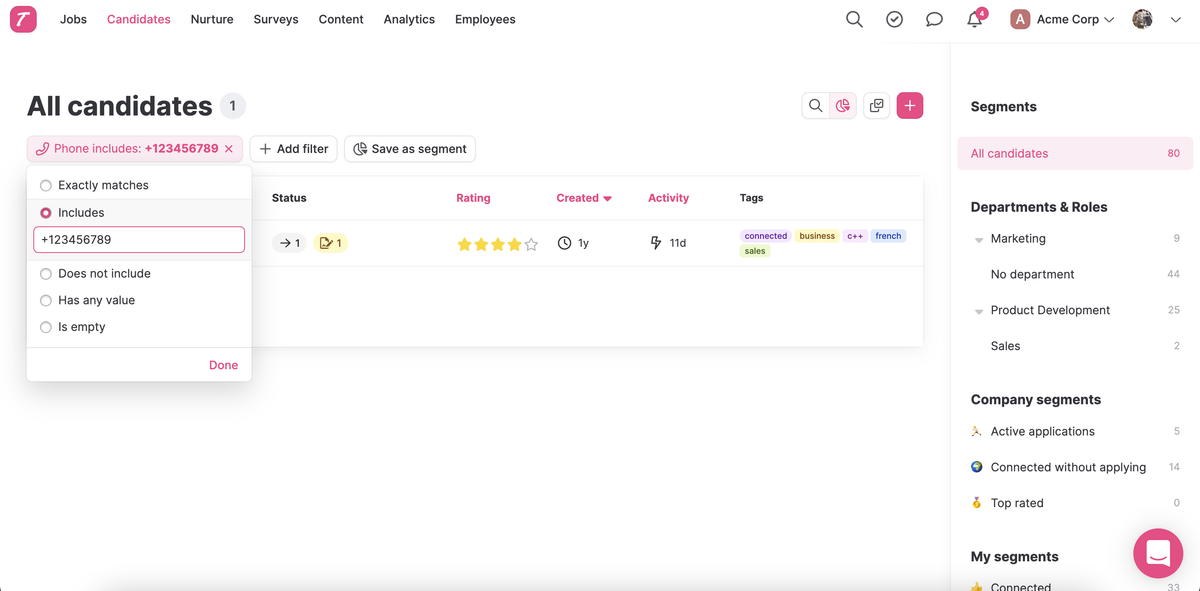Screen dimensions: 1200x591
Task: Click Done in the filter popup
Action: [x=223, y=365]
